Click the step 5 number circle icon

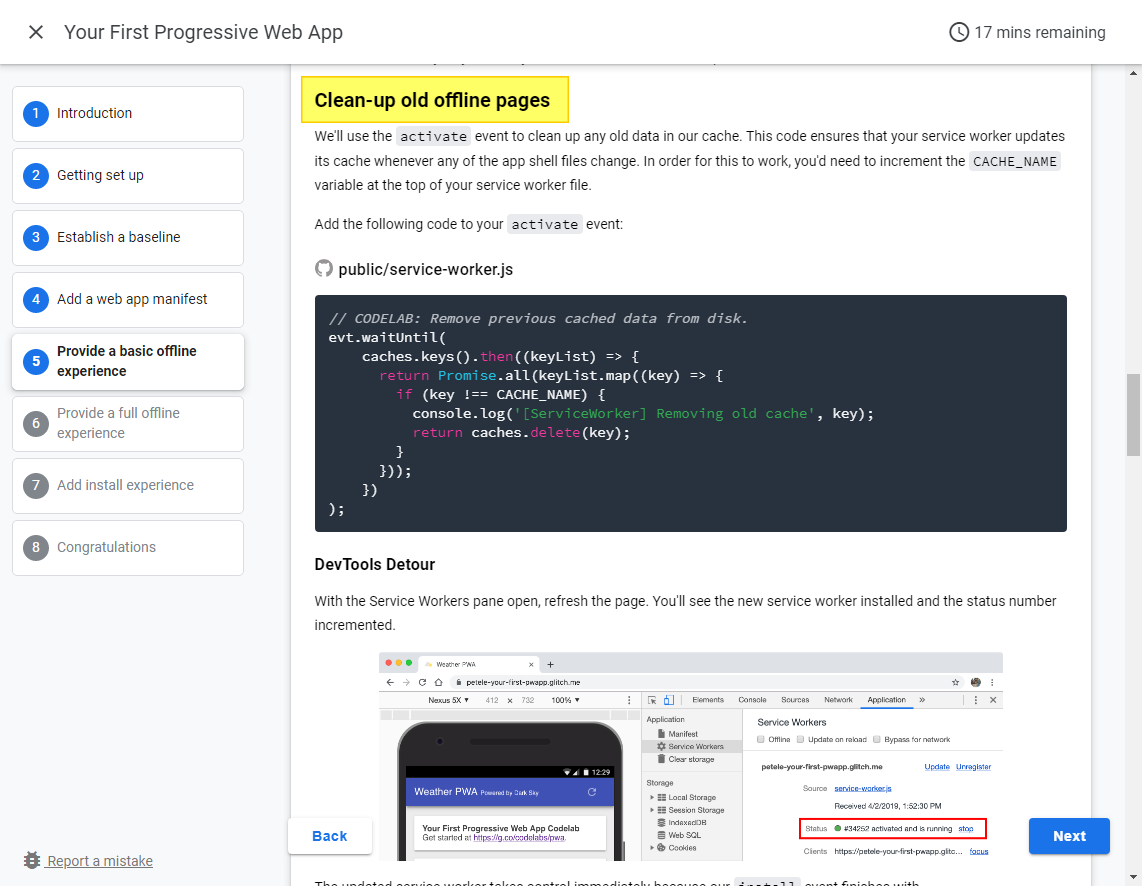36,362
